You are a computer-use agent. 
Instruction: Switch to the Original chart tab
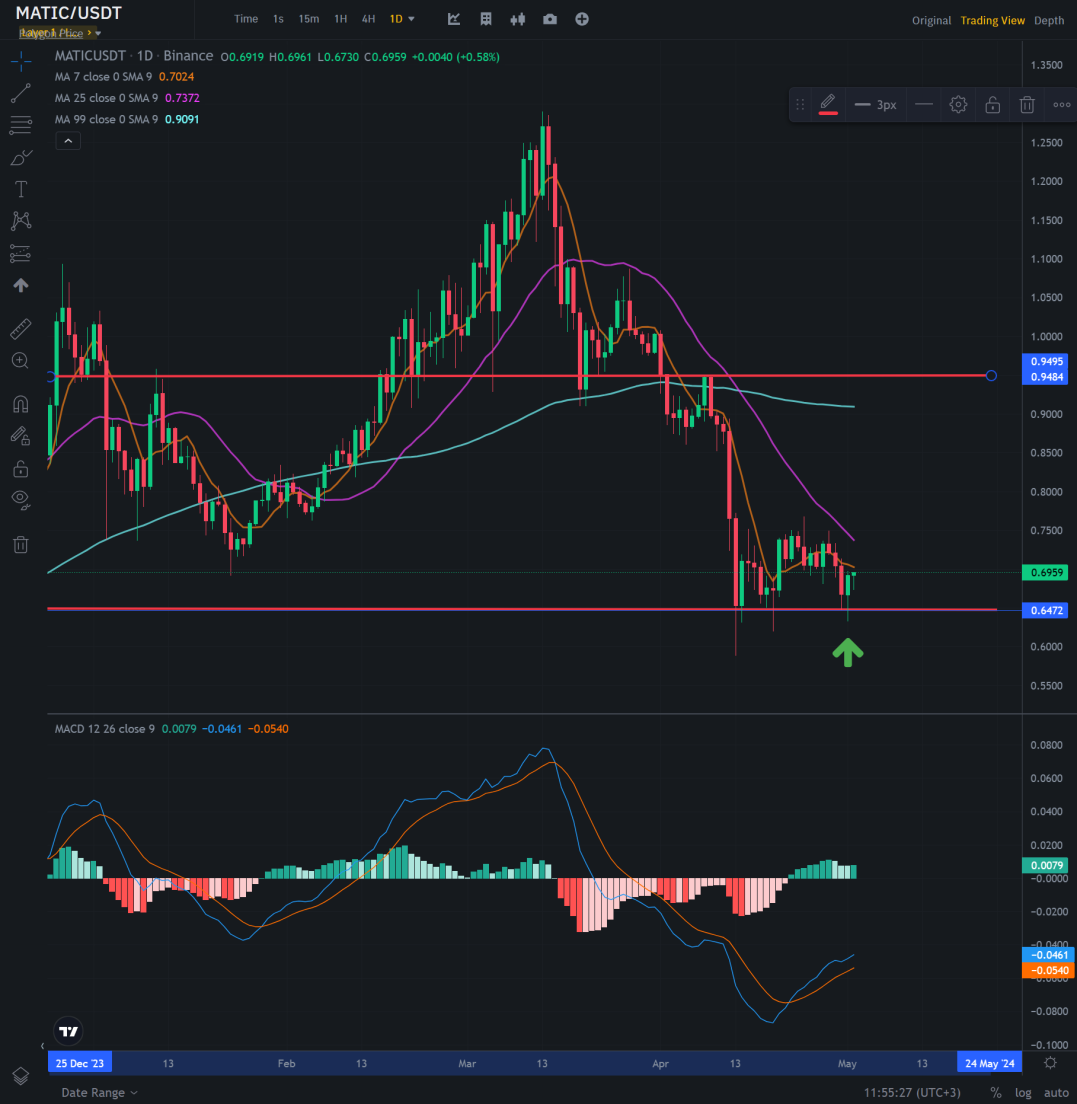coord(931,19)
